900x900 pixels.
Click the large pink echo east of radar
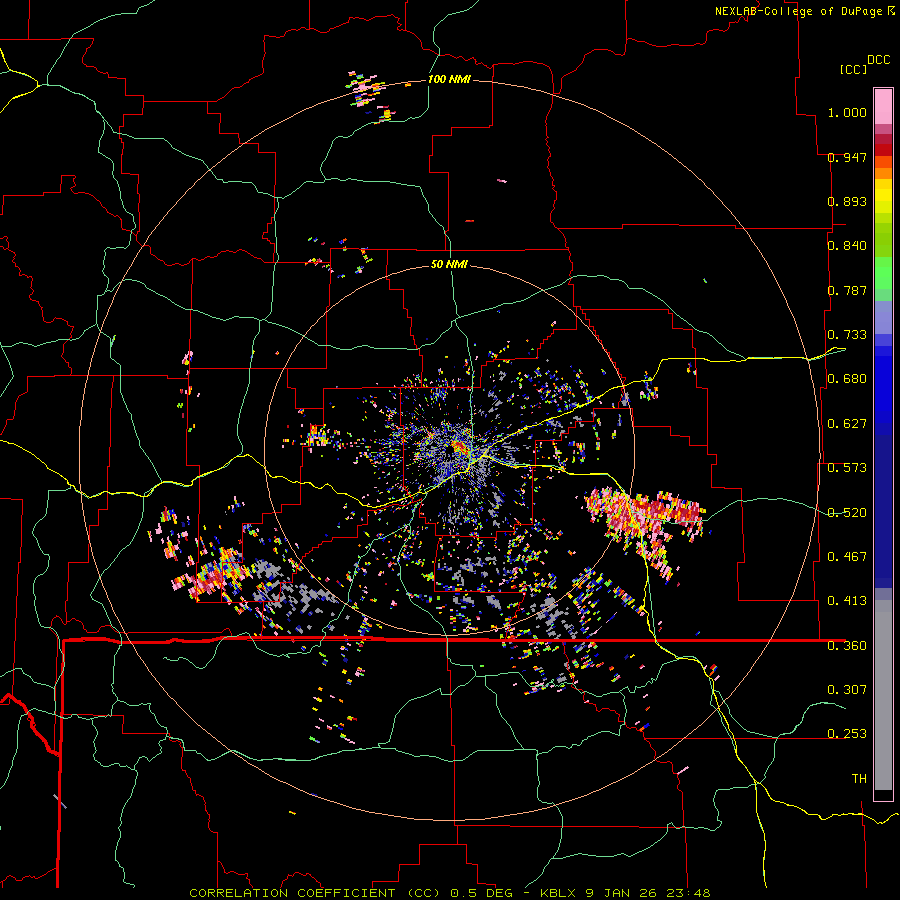coord(644,518)
